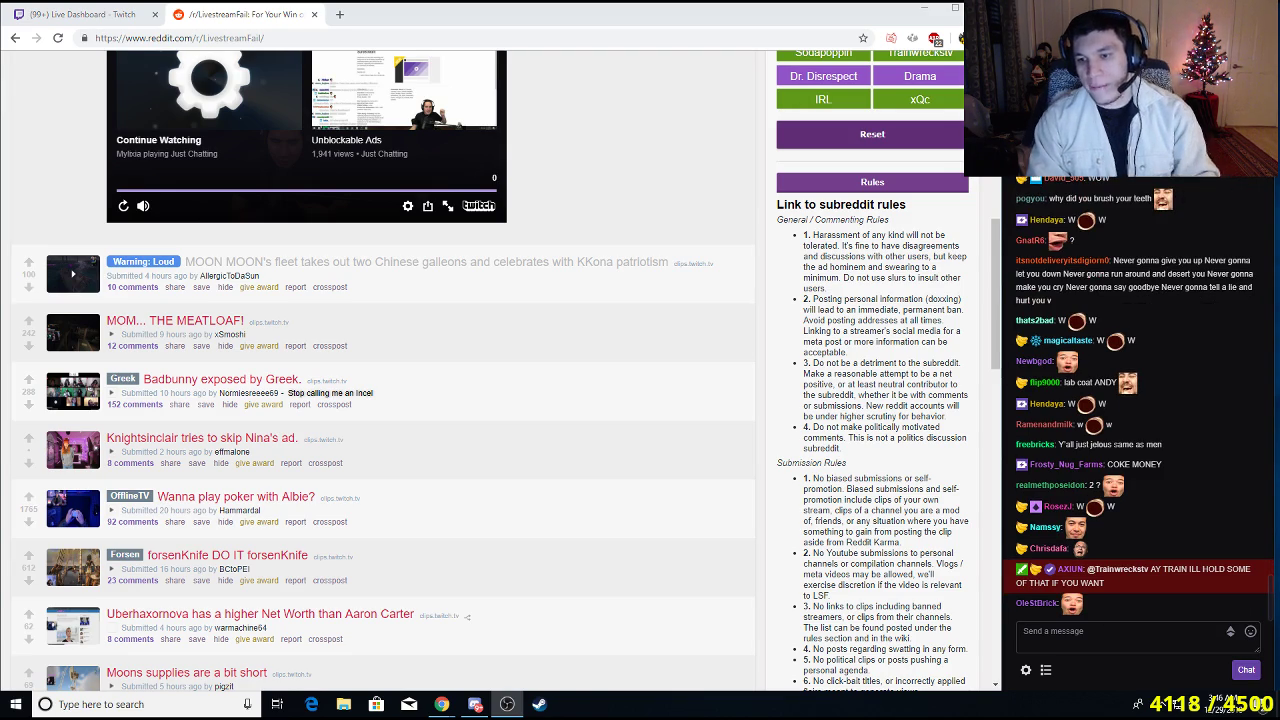This screenshot has width=1280, height=720.
Task: Filter posts by the xQc flair
Action: [920, 99]
